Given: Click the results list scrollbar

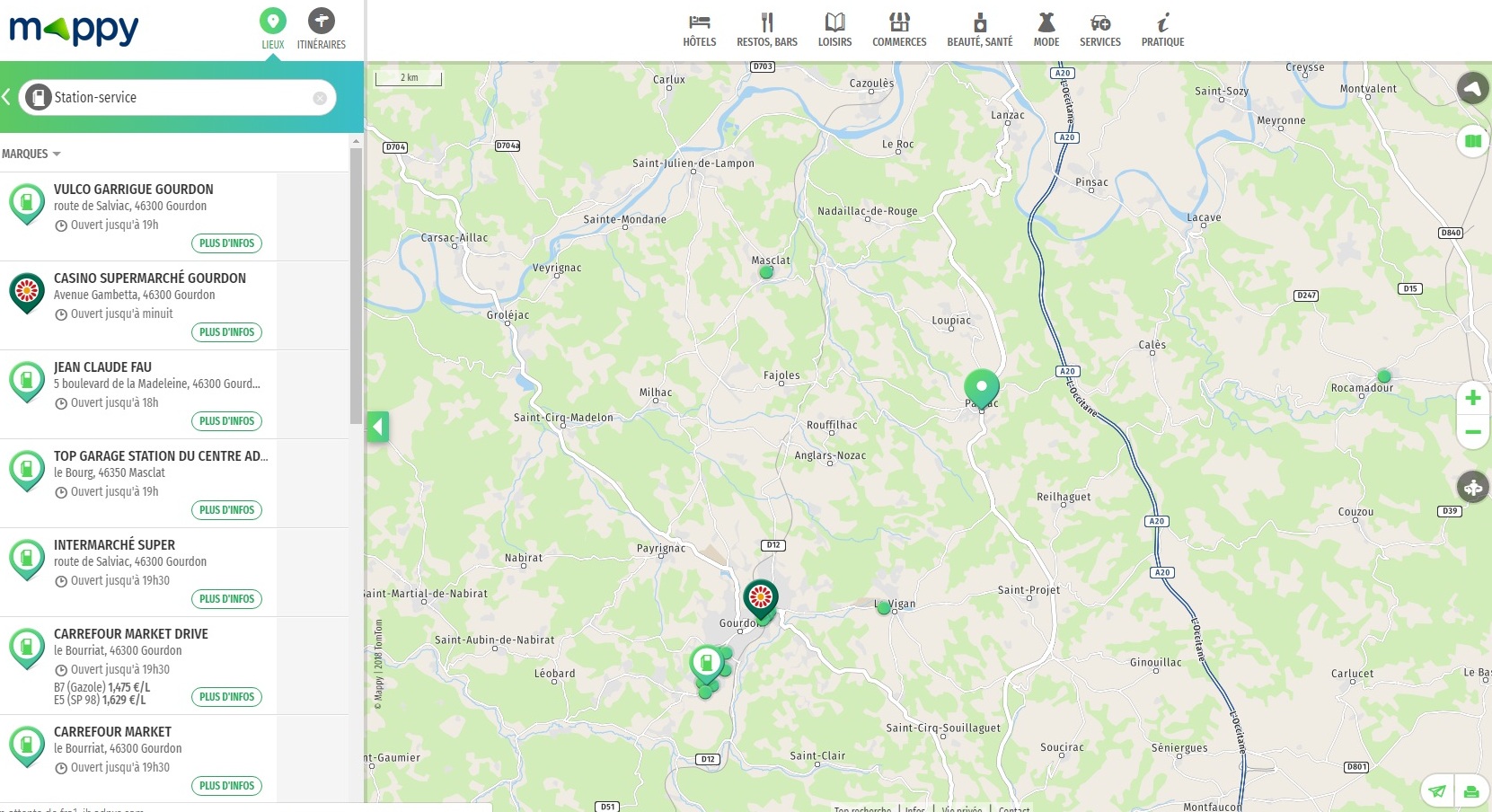Looking at the screenshot, I should [356, 287].
